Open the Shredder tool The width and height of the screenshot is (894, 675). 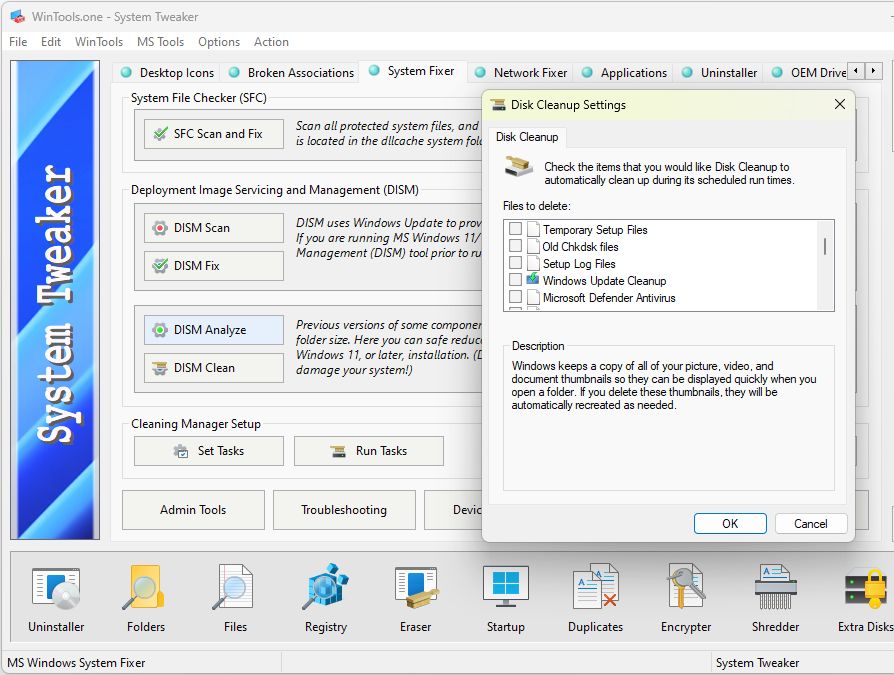click(775, 599)
